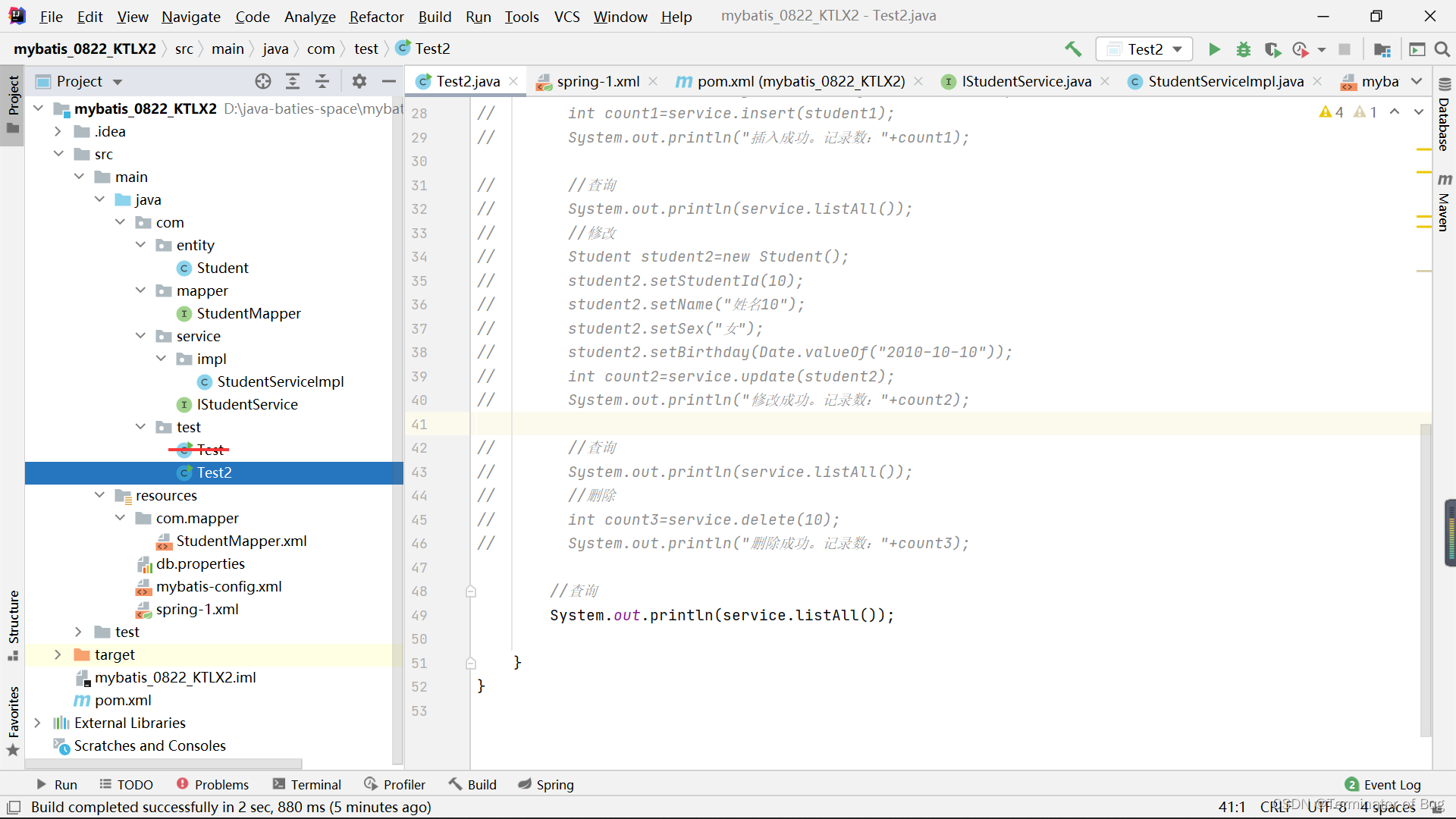Click Collapse All icon in Project panel
Image resolution: width=1456 pixels, height=819 pixels.
coord(322,81)
